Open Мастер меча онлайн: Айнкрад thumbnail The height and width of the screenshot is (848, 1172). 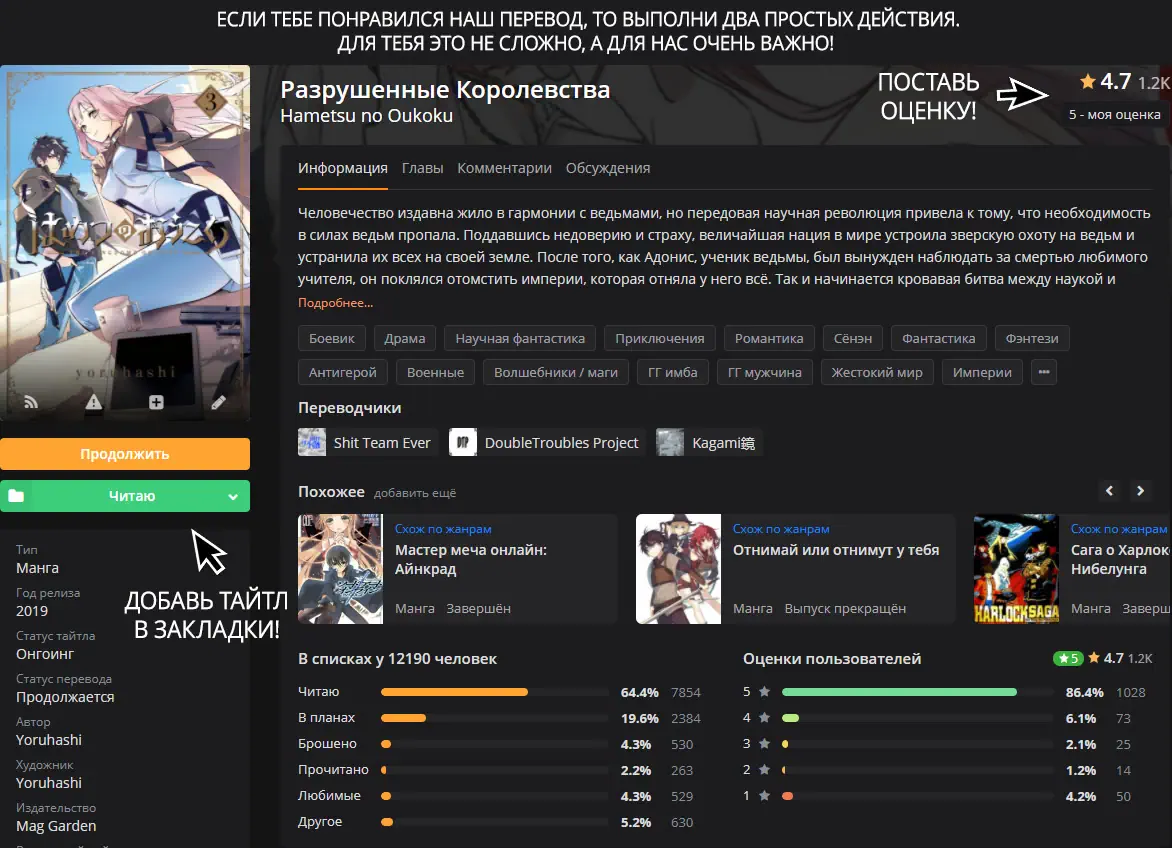[340, 569]
